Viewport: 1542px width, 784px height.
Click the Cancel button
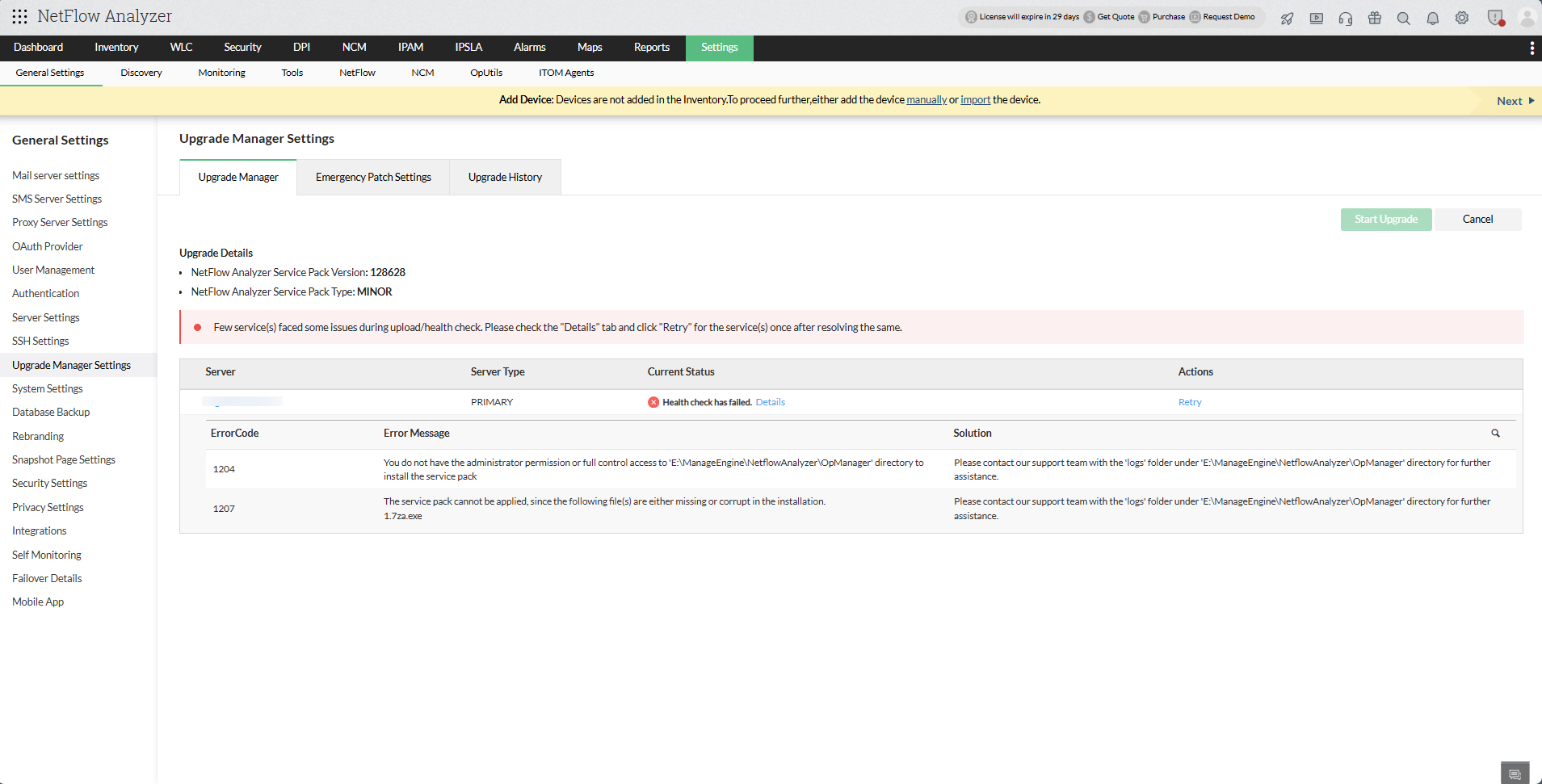point(1477,220)
